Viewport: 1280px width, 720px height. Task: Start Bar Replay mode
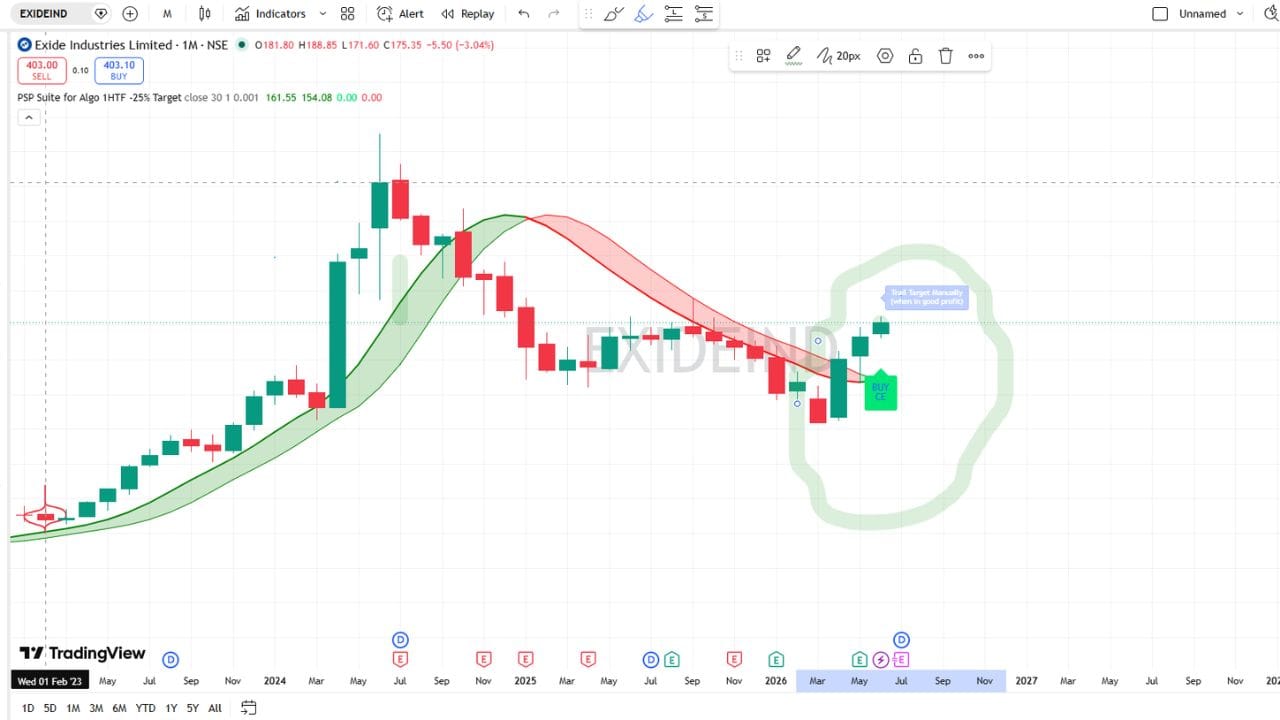[x=468, y=14]
